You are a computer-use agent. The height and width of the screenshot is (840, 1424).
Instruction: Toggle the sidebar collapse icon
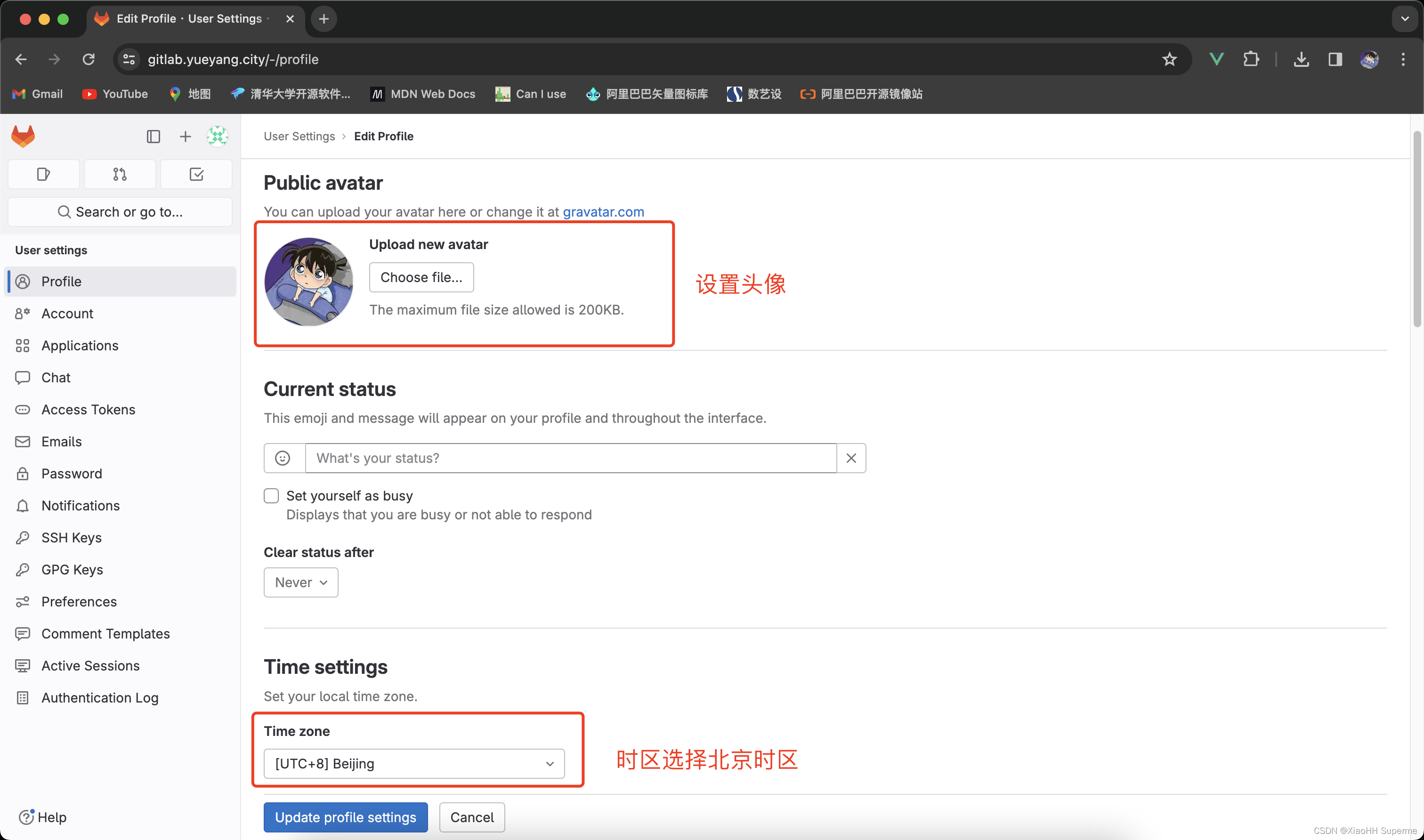[x=154, y=137]
